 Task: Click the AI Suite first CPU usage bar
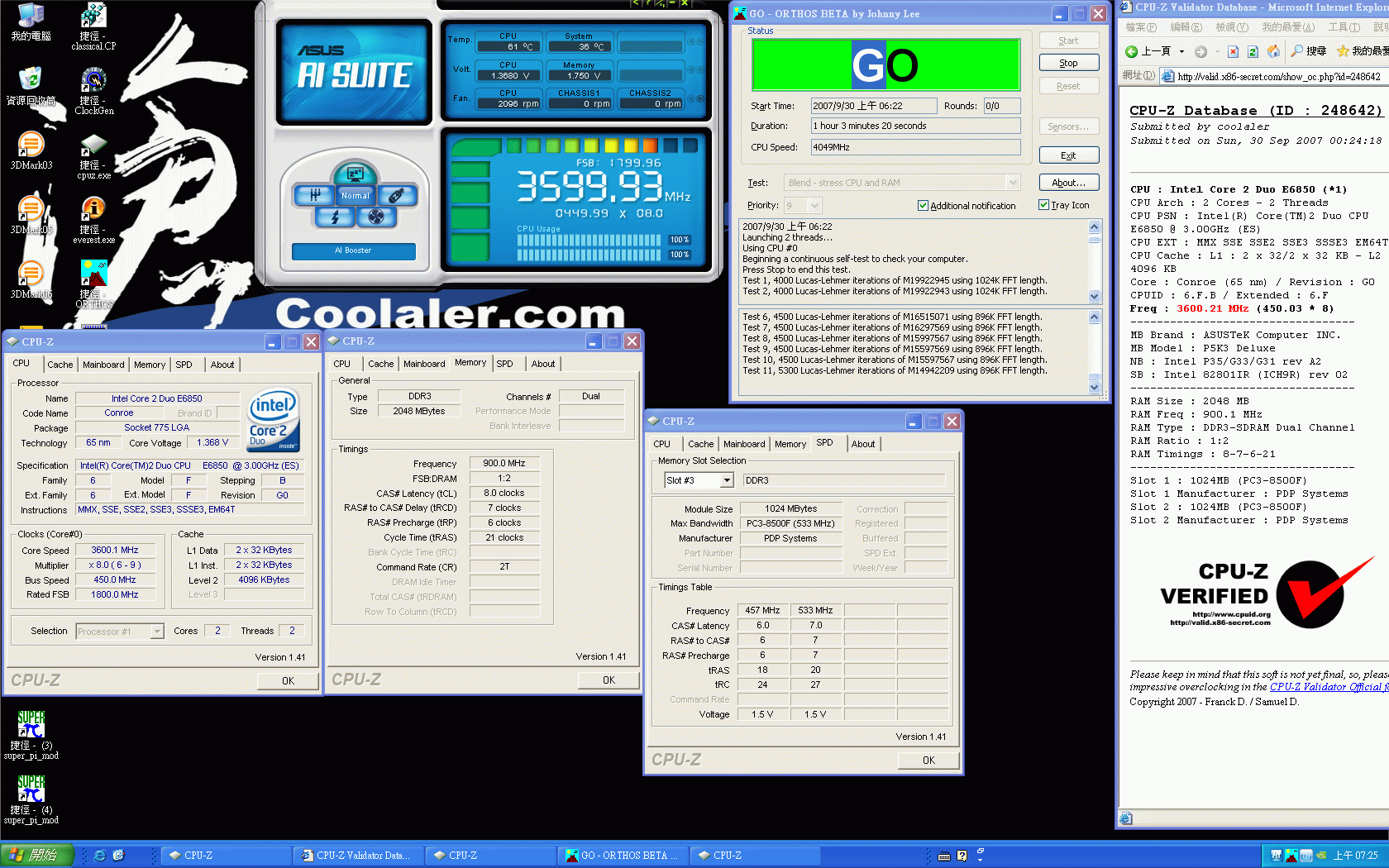coord(590,240)
